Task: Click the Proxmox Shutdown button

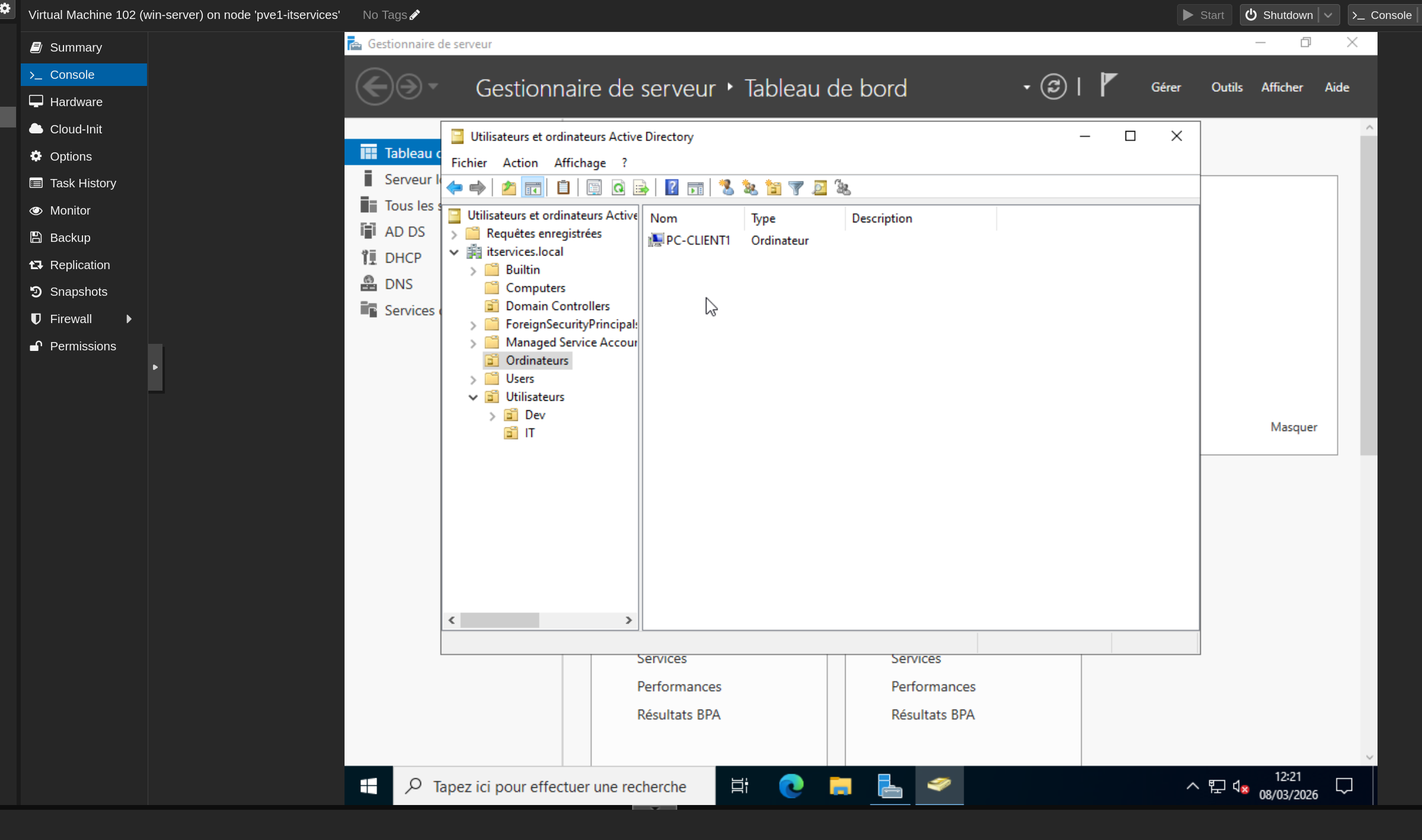Action: pos(1279,15)
